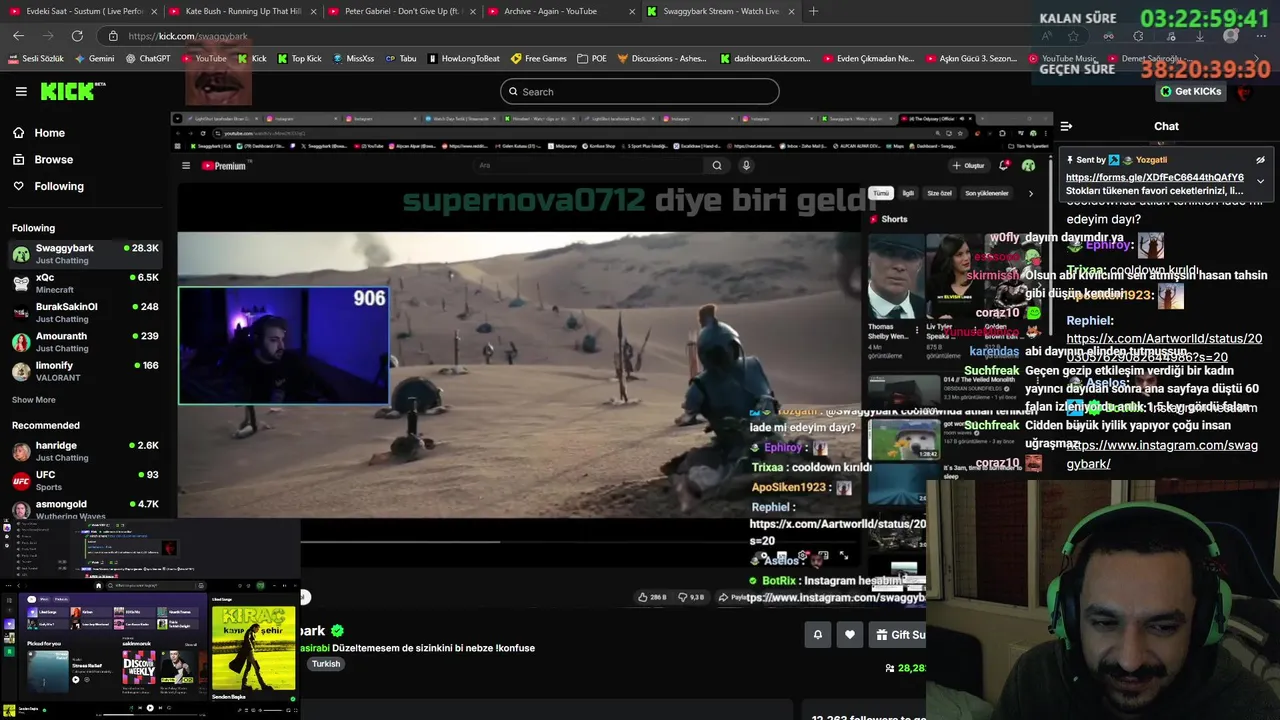Go back in browser history

point(18,36)
